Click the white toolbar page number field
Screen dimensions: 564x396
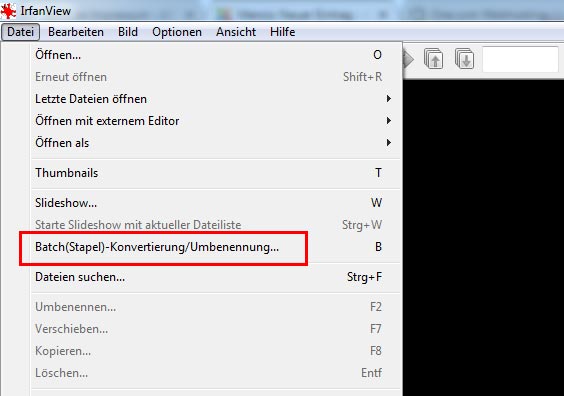[520, 59]
